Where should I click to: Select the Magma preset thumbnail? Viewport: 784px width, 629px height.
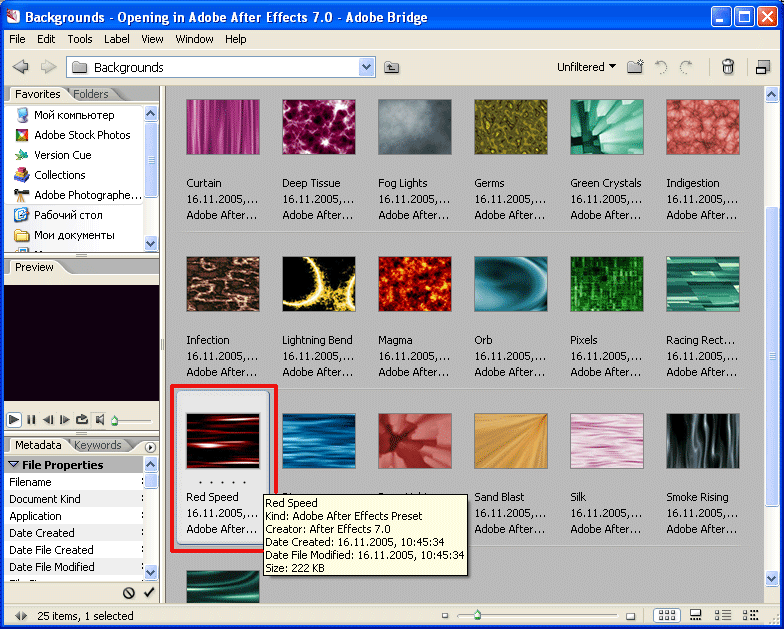(414, 285)
